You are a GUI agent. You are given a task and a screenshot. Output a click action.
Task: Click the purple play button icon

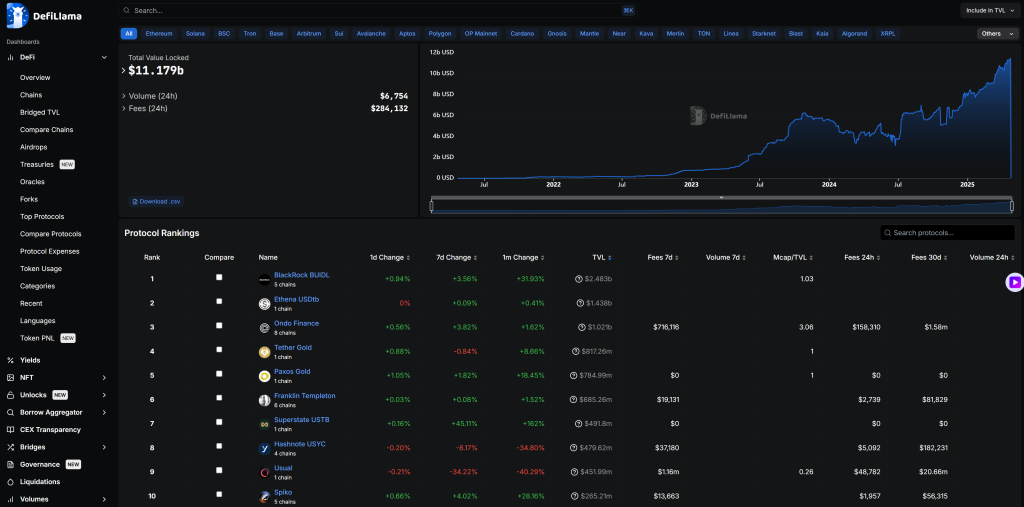1014,282
